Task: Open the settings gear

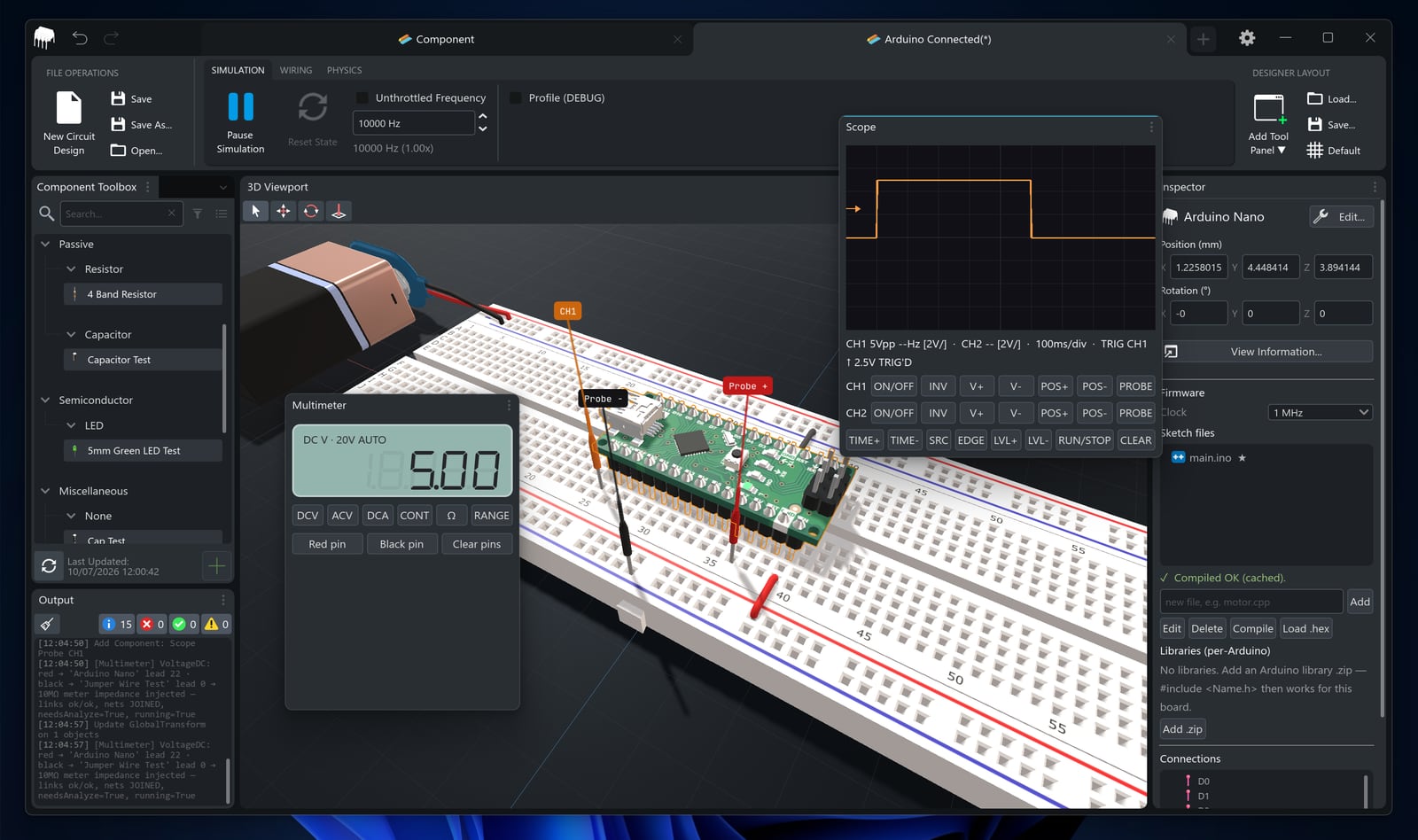Action: pyautogui.click(x=1247, y=38)
